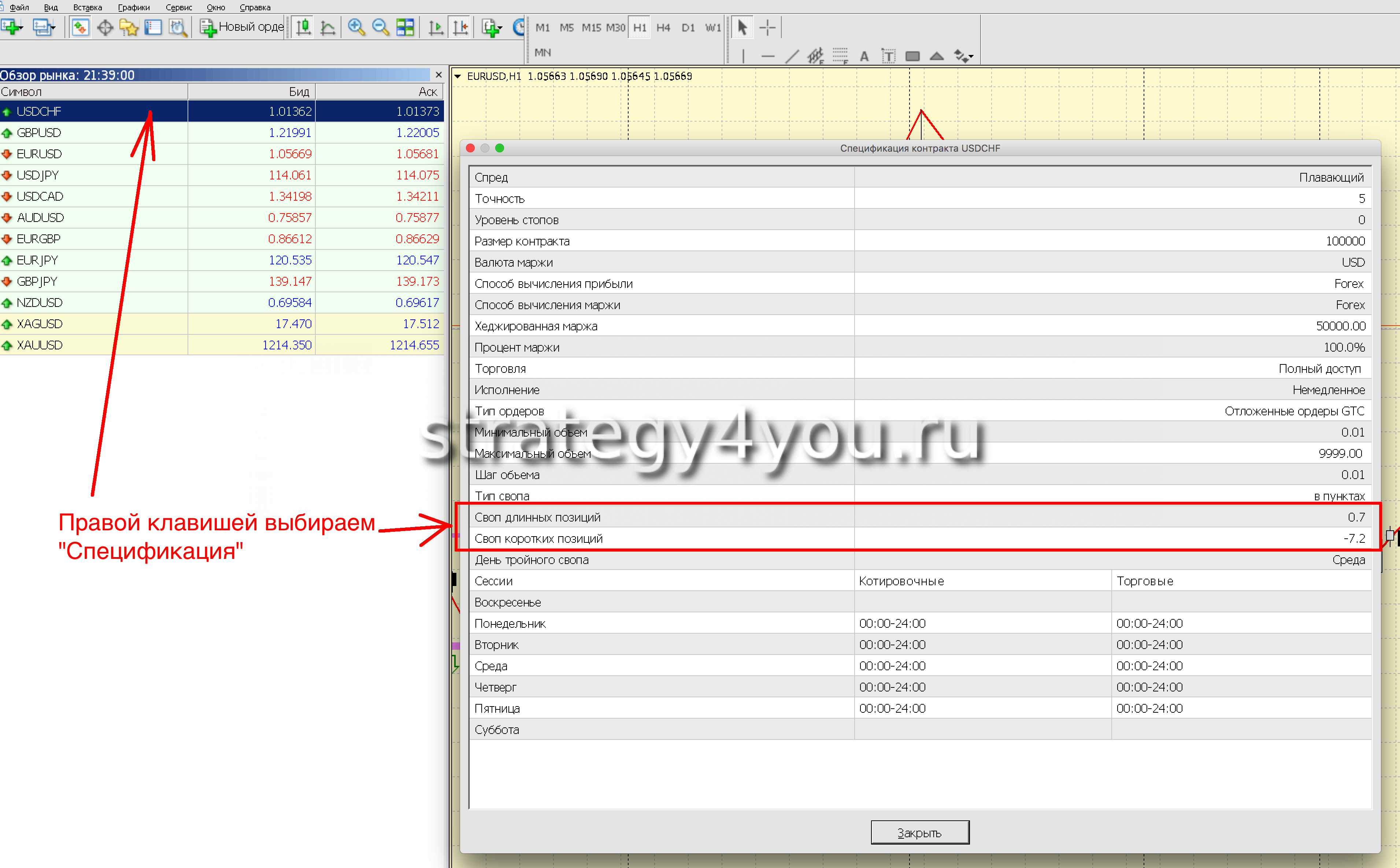Switch to the H4 timeframe

(663, 27)
